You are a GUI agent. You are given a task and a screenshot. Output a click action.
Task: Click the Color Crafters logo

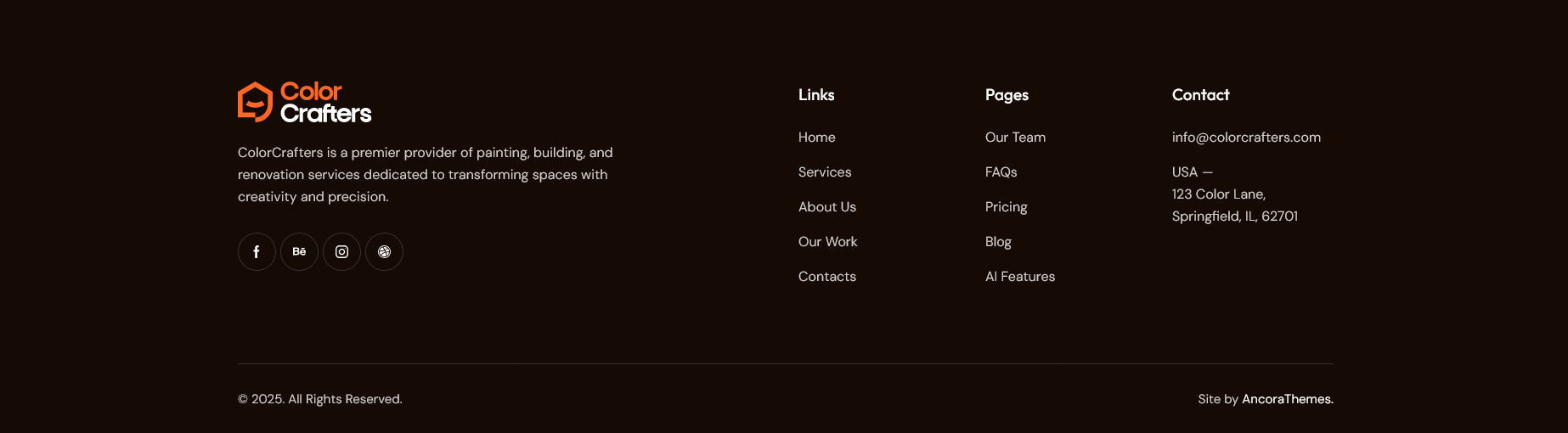(305, 102)
